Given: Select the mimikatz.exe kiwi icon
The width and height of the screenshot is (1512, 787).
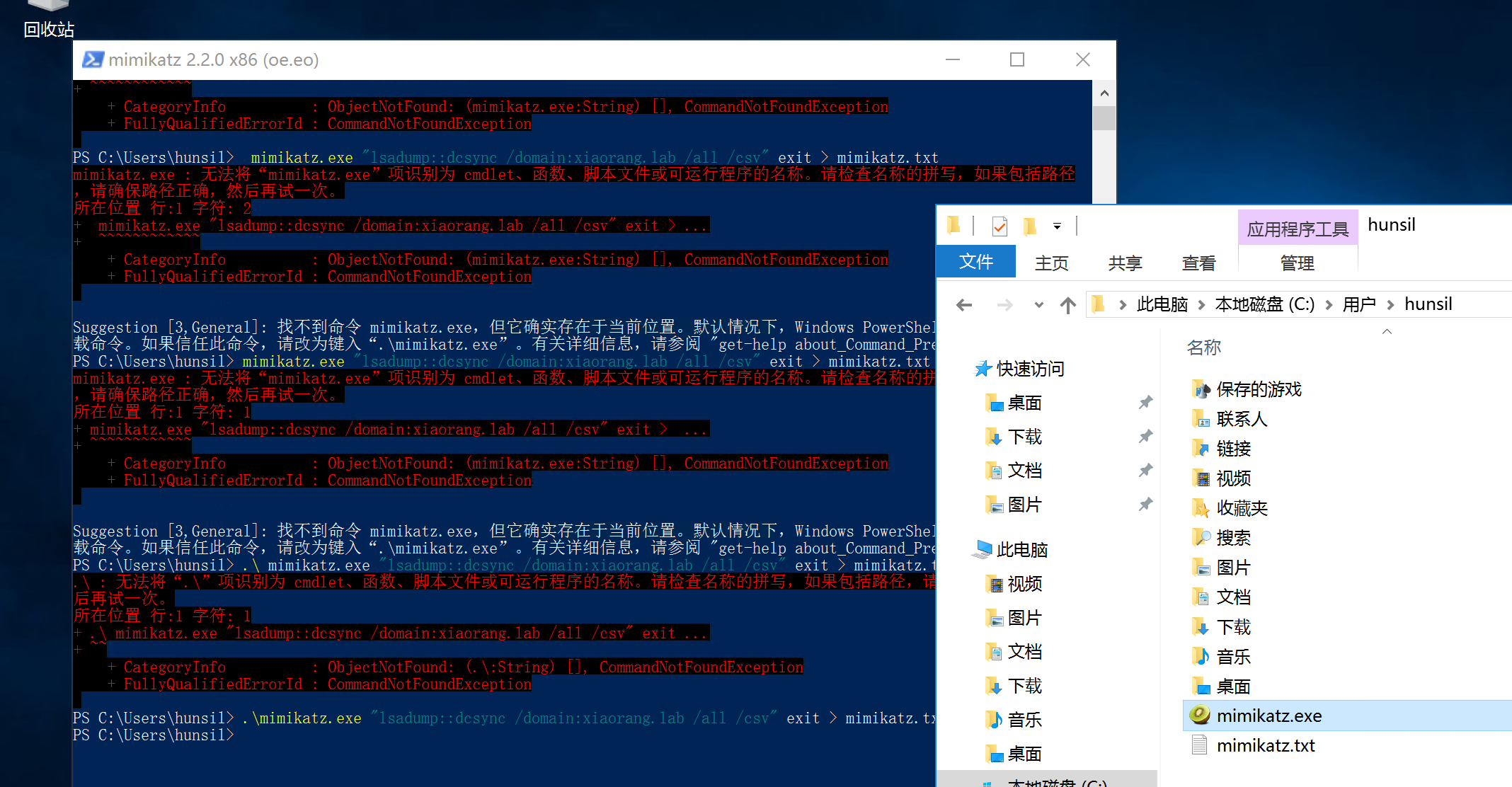Looking at the screenshot, I should point(1200,716).
